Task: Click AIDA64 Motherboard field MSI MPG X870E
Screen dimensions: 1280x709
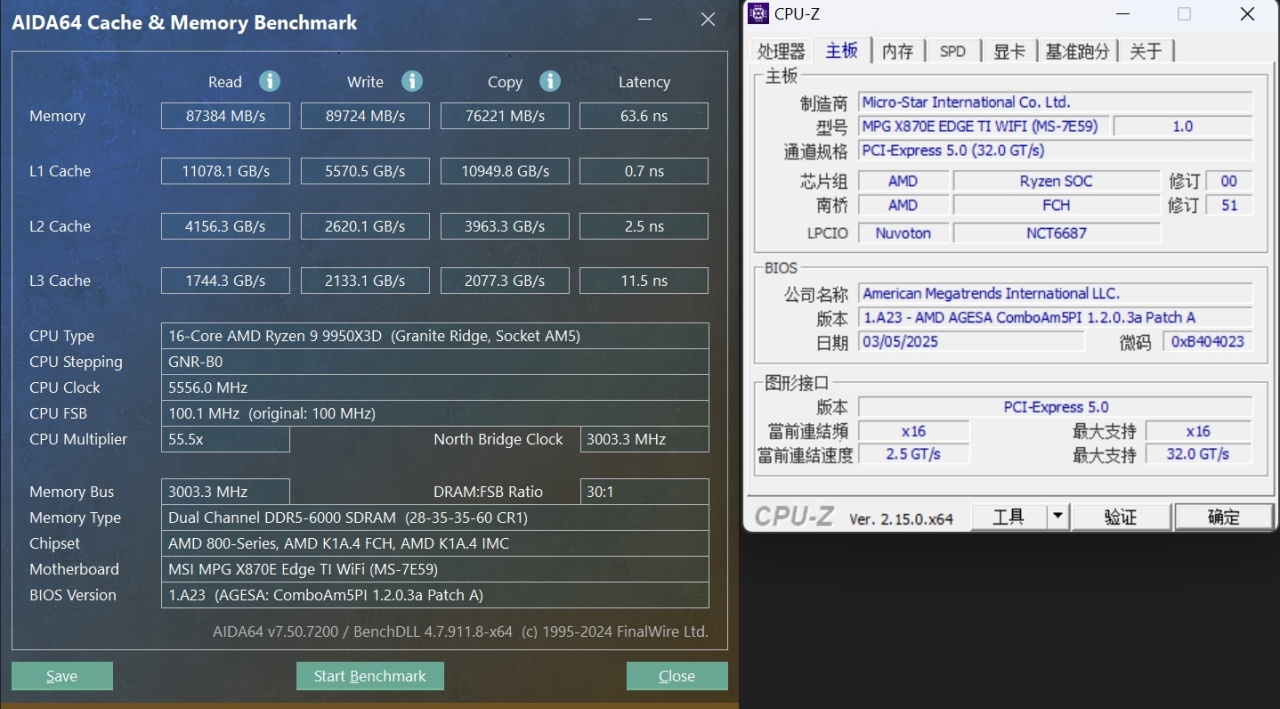Action: 435,569
